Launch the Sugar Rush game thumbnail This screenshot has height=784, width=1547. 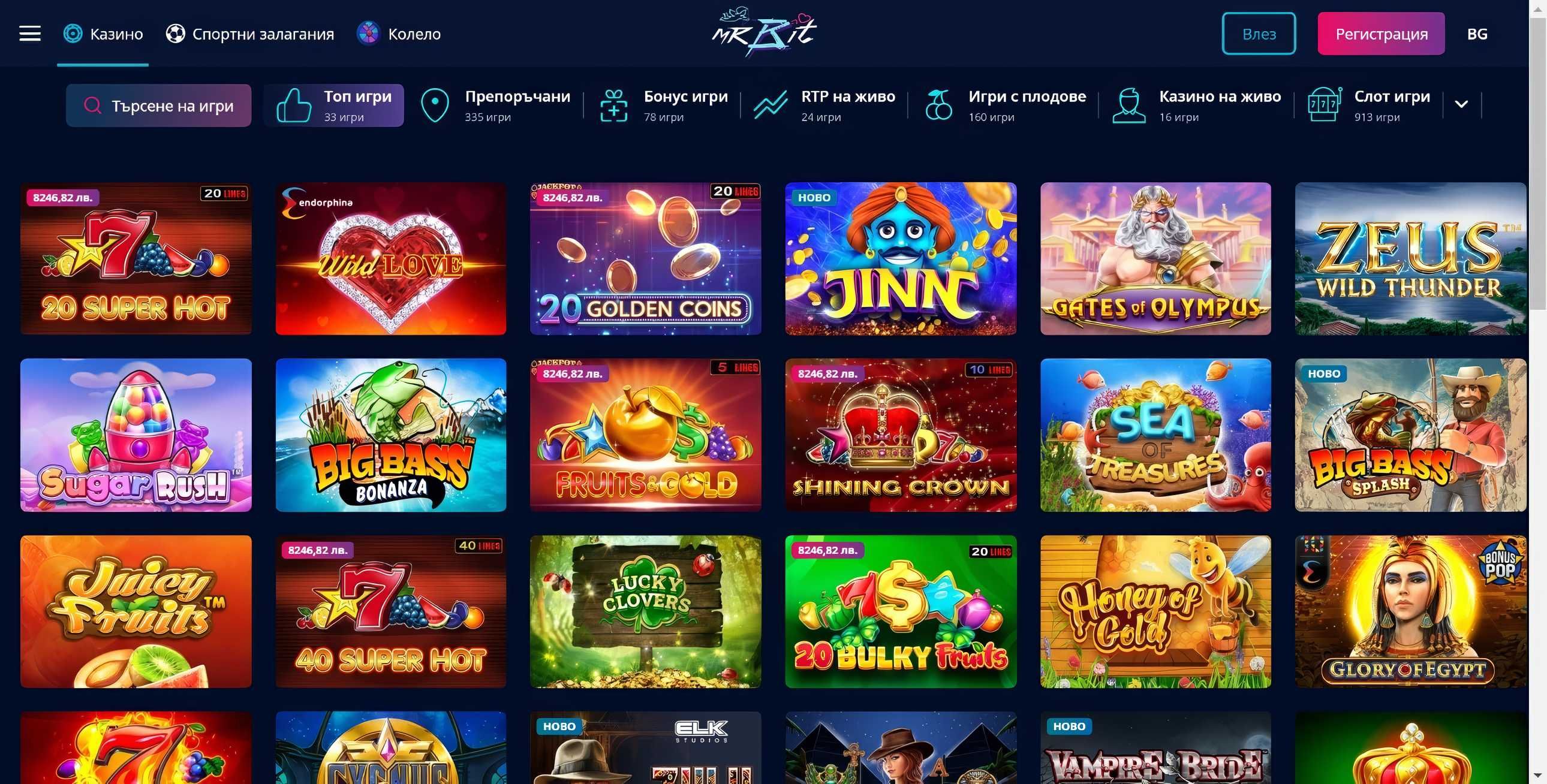(x=136, y=435)
